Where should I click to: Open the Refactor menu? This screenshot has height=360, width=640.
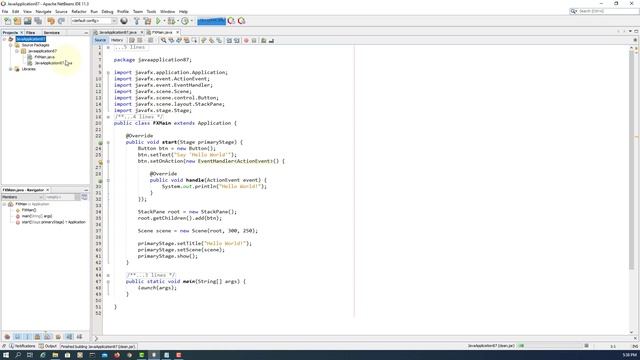pos(79,11)
